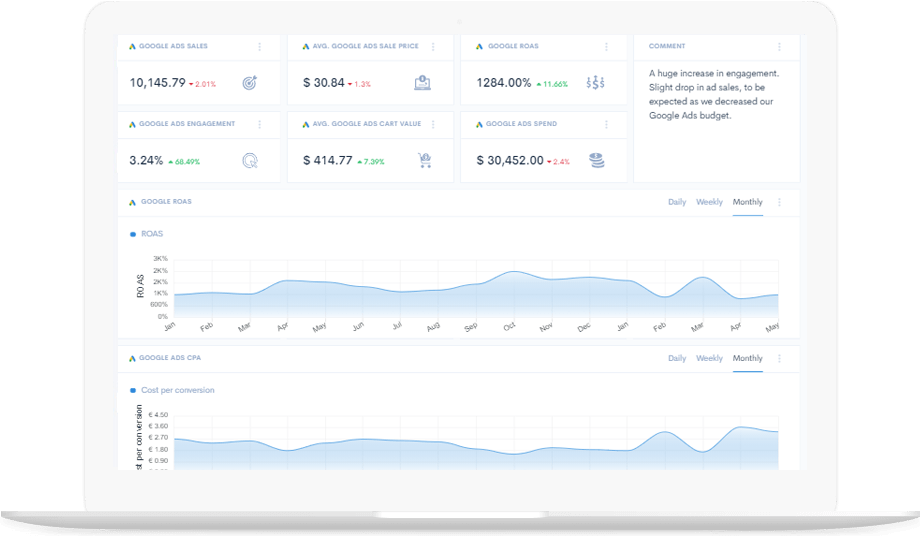Click the 2.01% decrease indicator
920x536 pixels.
tap(202, 84)
